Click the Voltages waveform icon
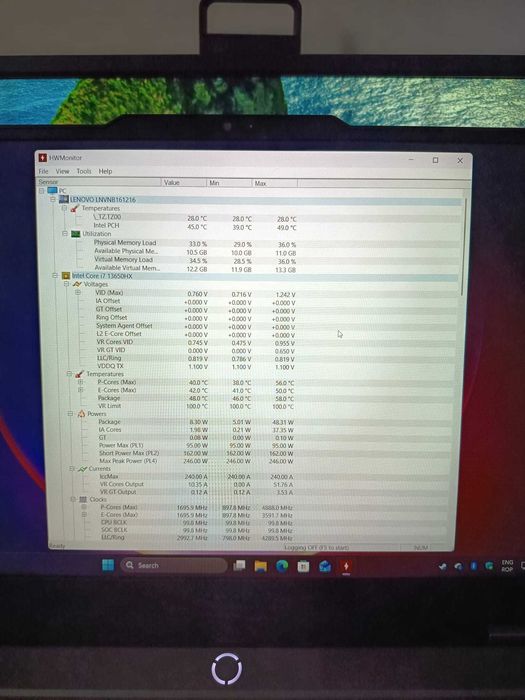Image resolution: width=525 pixels, height=700 pixels. click(x=77, y=284)
